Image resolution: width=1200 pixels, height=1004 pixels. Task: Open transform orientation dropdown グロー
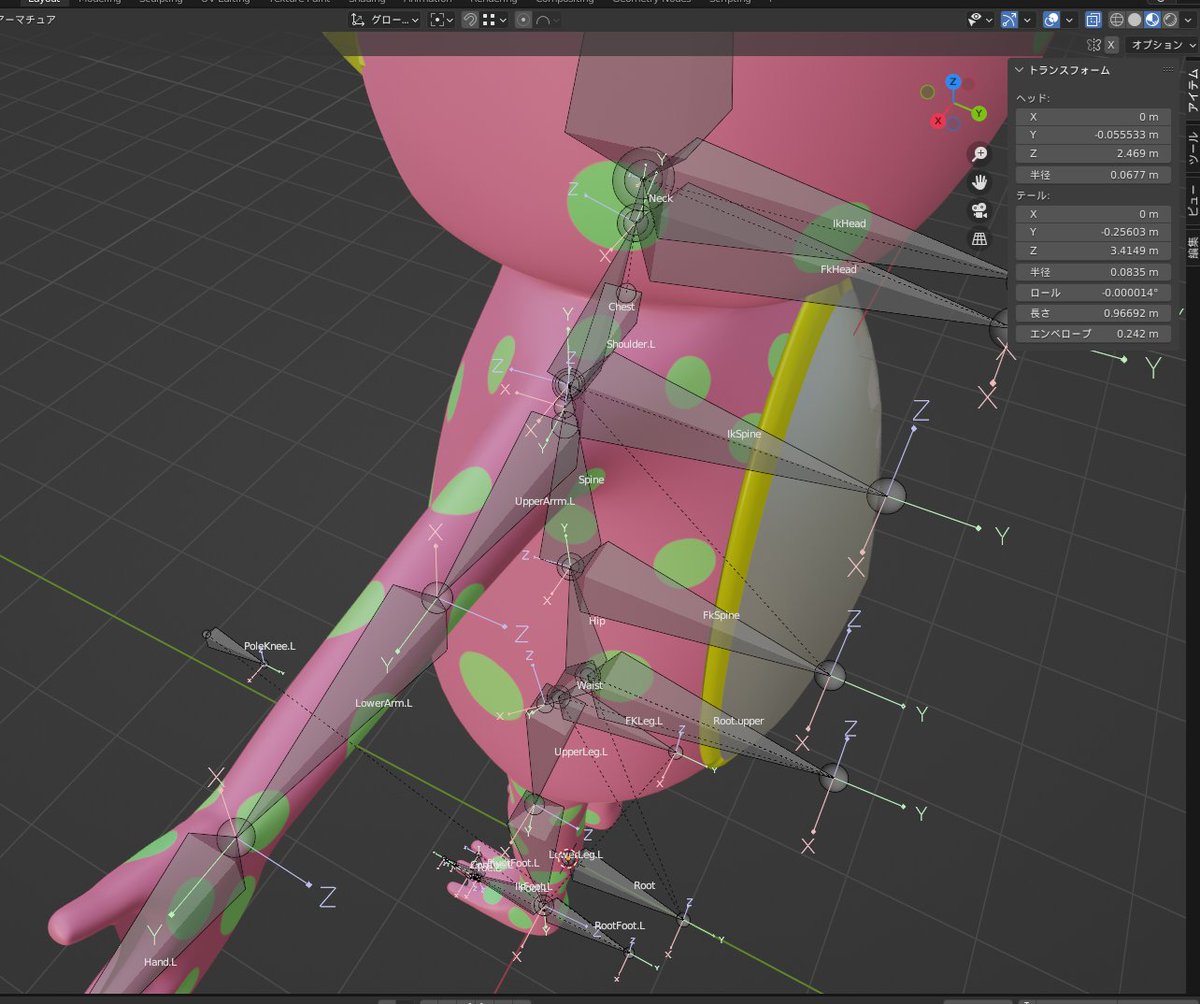[x=385, y=20]
